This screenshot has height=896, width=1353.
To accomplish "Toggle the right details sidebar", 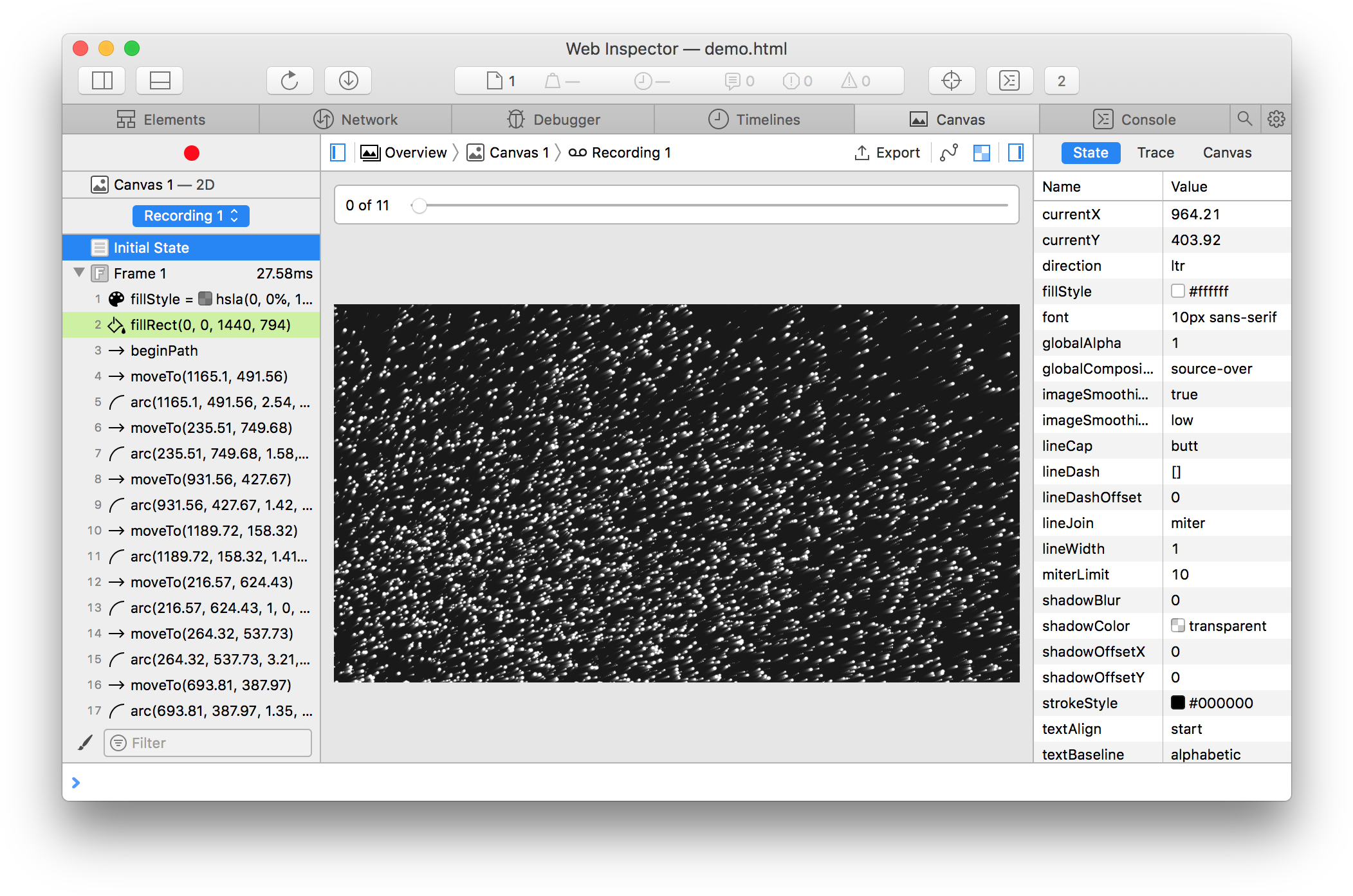I will click(x=1015, y=153).
